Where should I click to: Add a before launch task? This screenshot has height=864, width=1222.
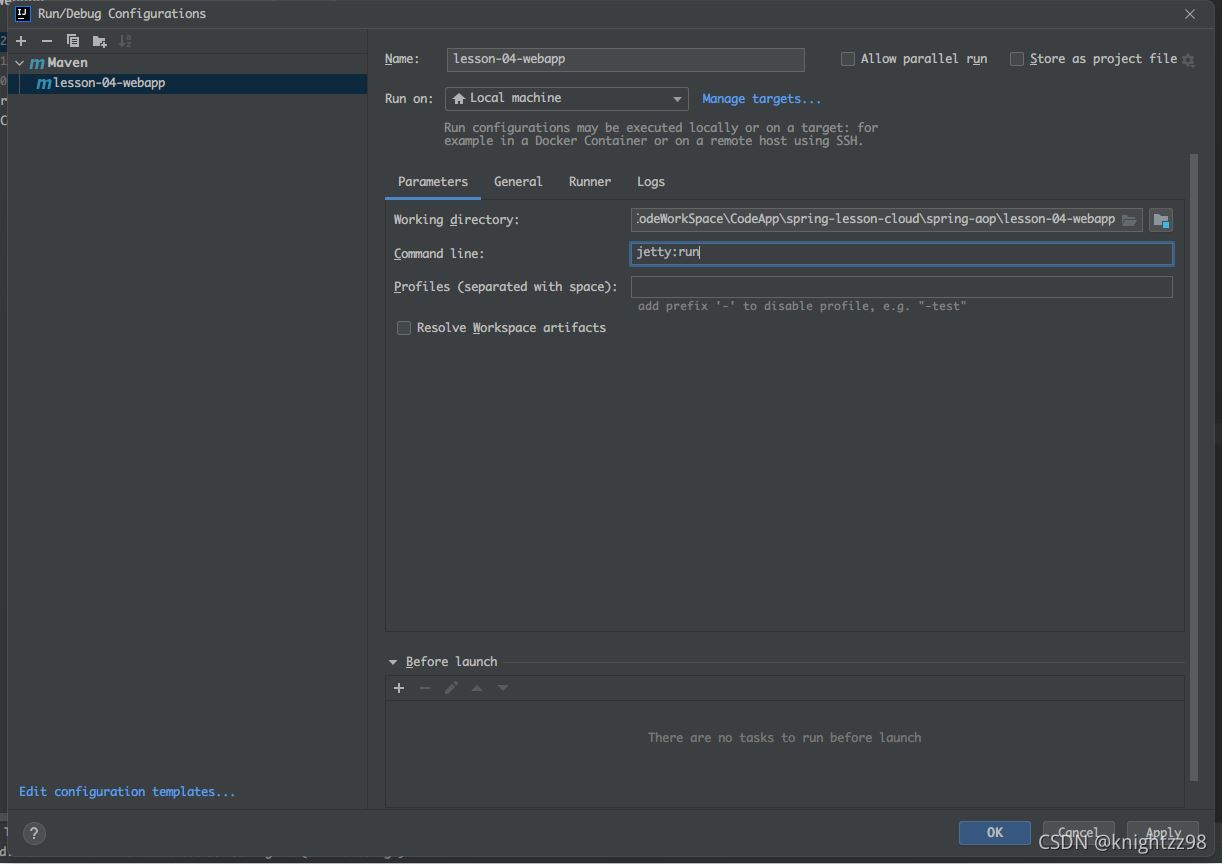[x=399, y=688]
